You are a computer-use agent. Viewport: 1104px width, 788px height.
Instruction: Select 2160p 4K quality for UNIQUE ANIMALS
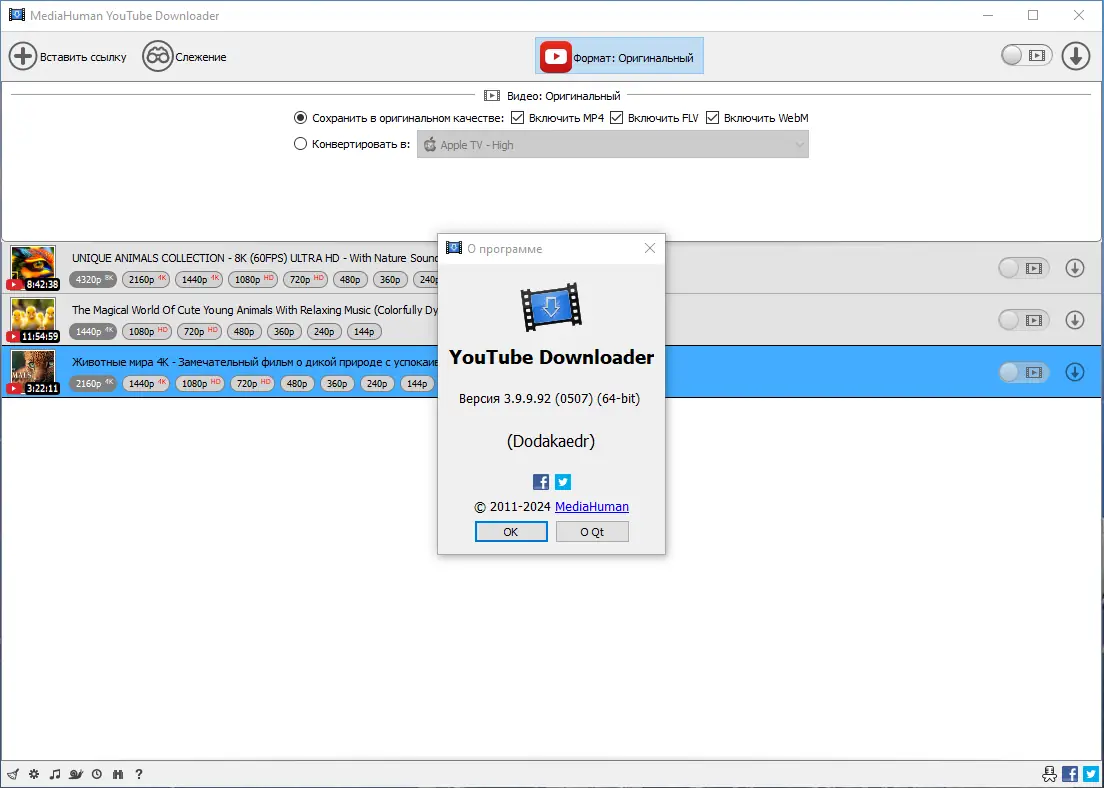coord(146,280)
